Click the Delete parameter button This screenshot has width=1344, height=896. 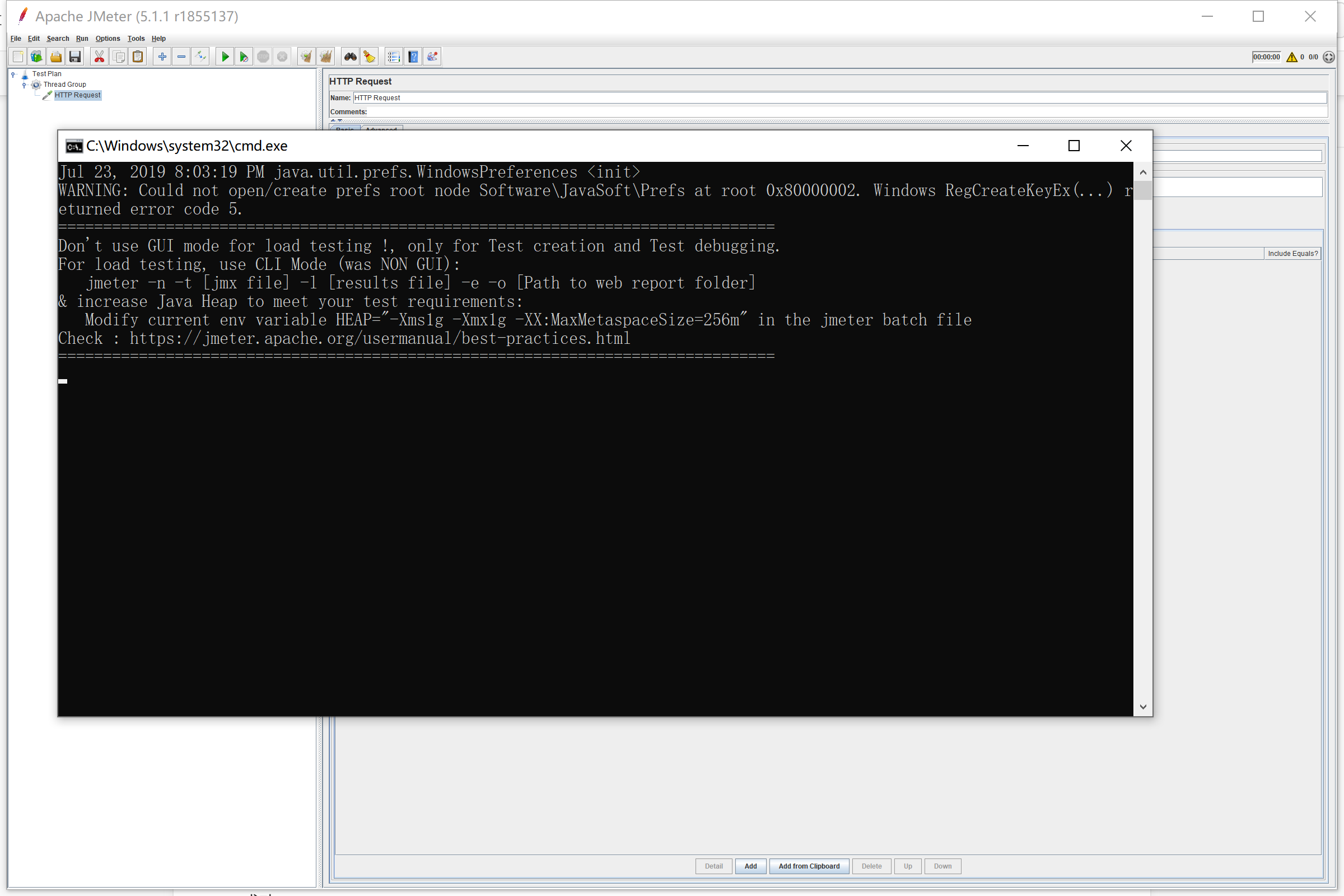click(871, 866)
